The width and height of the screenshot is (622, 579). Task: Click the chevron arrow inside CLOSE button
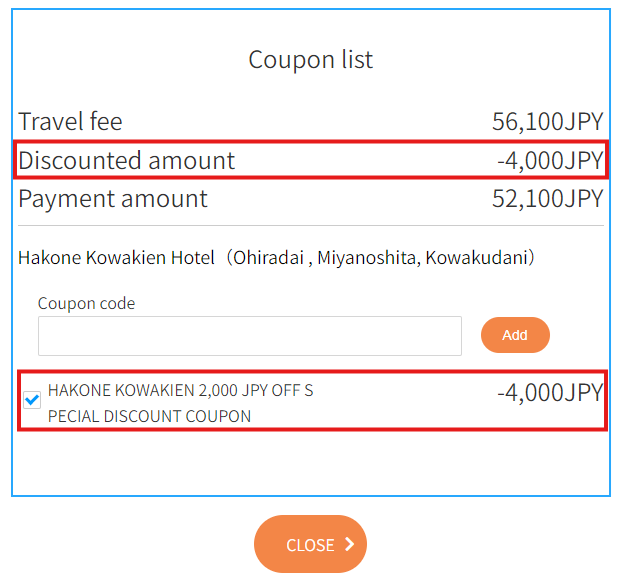[x=349, y=544]
